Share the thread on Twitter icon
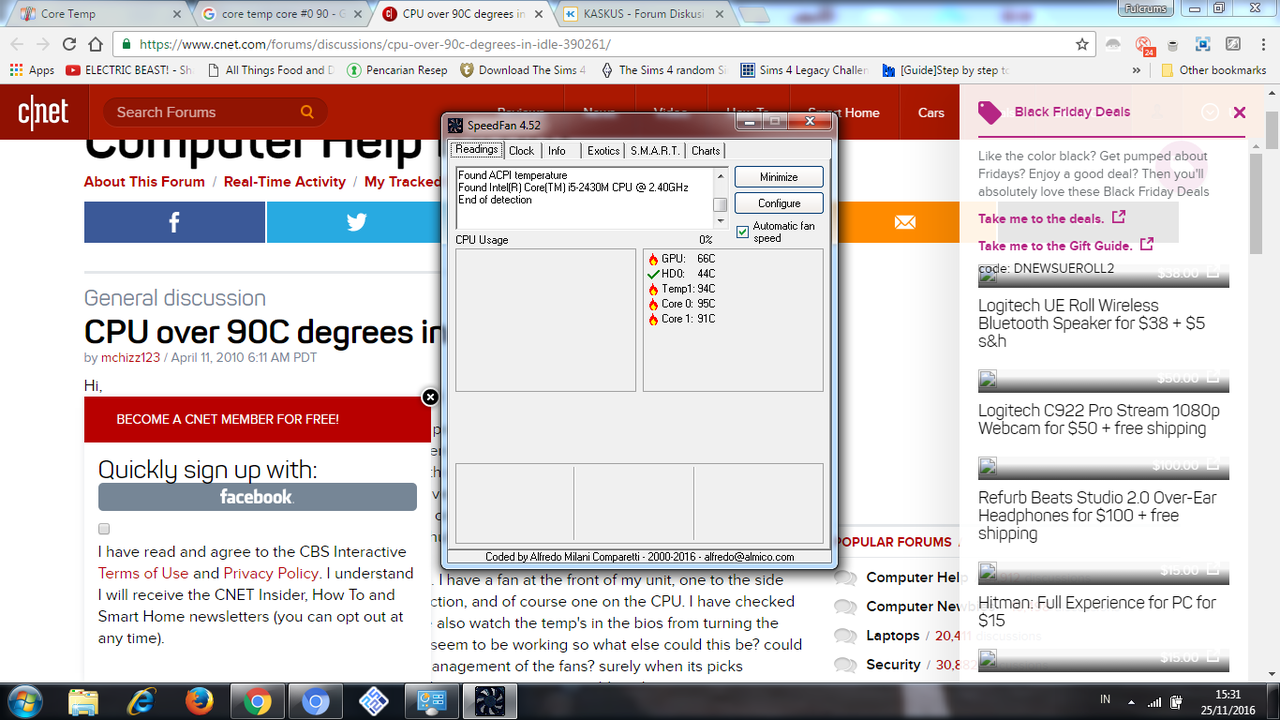The height and width of the screenshot is (720, 1280). tap(356, 222)
